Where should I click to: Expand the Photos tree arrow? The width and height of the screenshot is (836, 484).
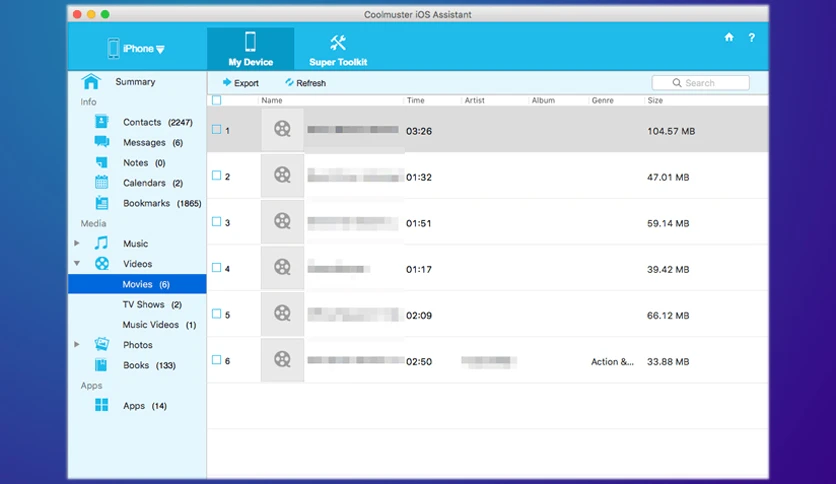[77, 344]
